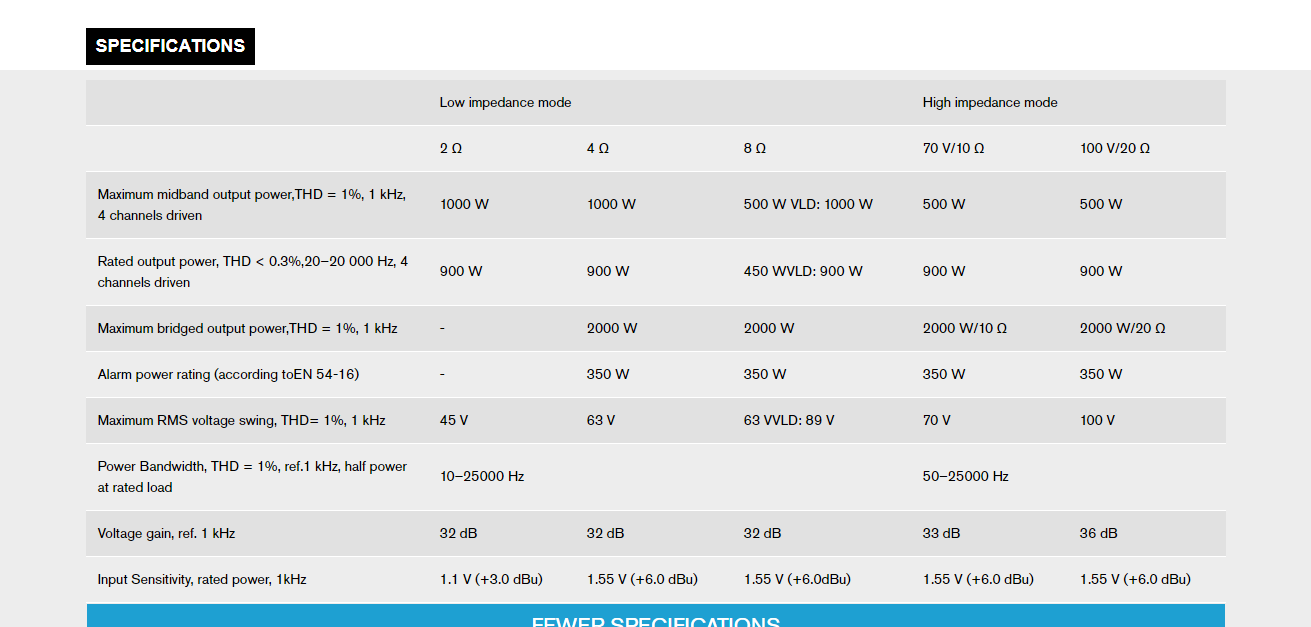Click the 100 V voltage swing value
This screenshot has width=1311, height=627.
coord(1097,421)
